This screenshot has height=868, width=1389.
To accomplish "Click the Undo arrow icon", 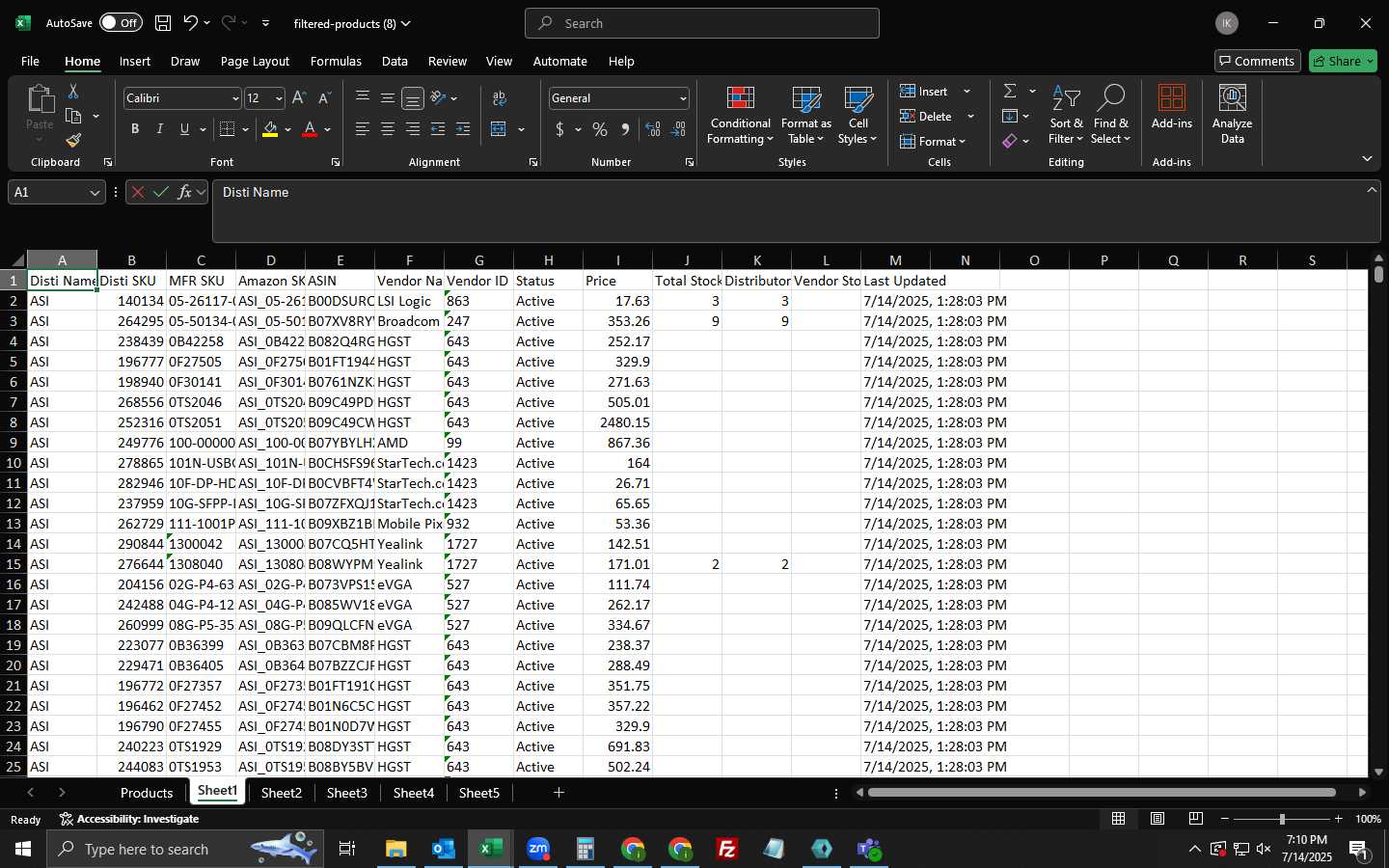I will coord(191,23).
